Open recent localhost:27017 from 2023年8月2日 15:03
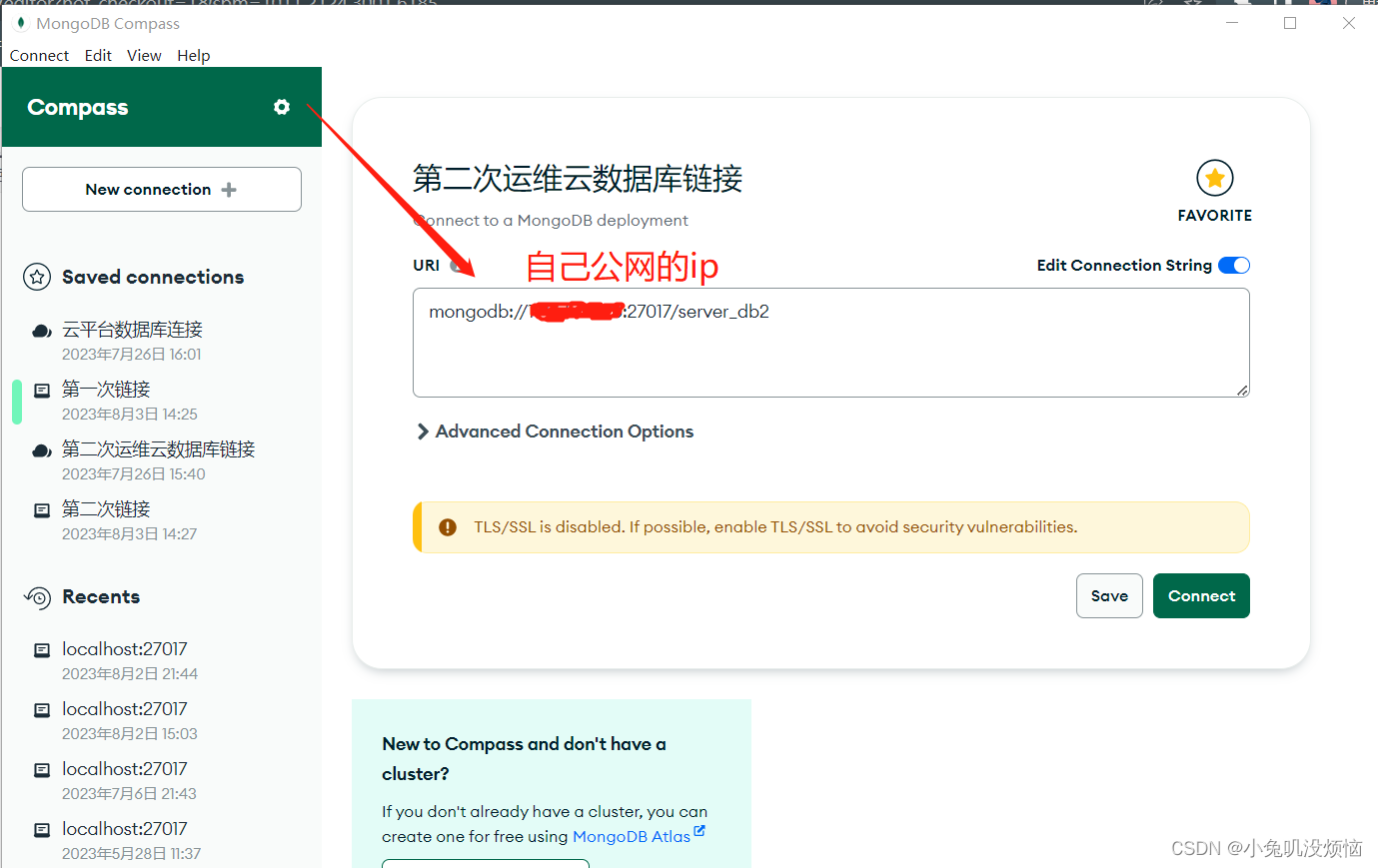 (x=125, y=709)
